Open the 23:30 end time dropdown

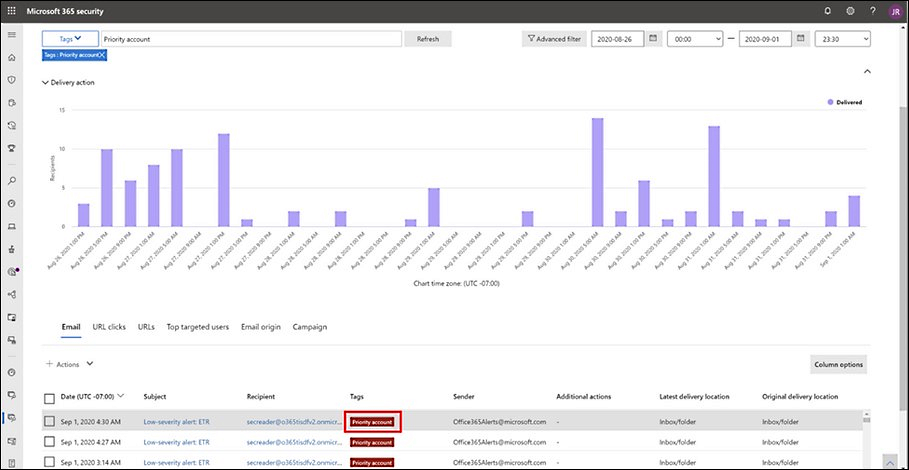coord(843,39)
